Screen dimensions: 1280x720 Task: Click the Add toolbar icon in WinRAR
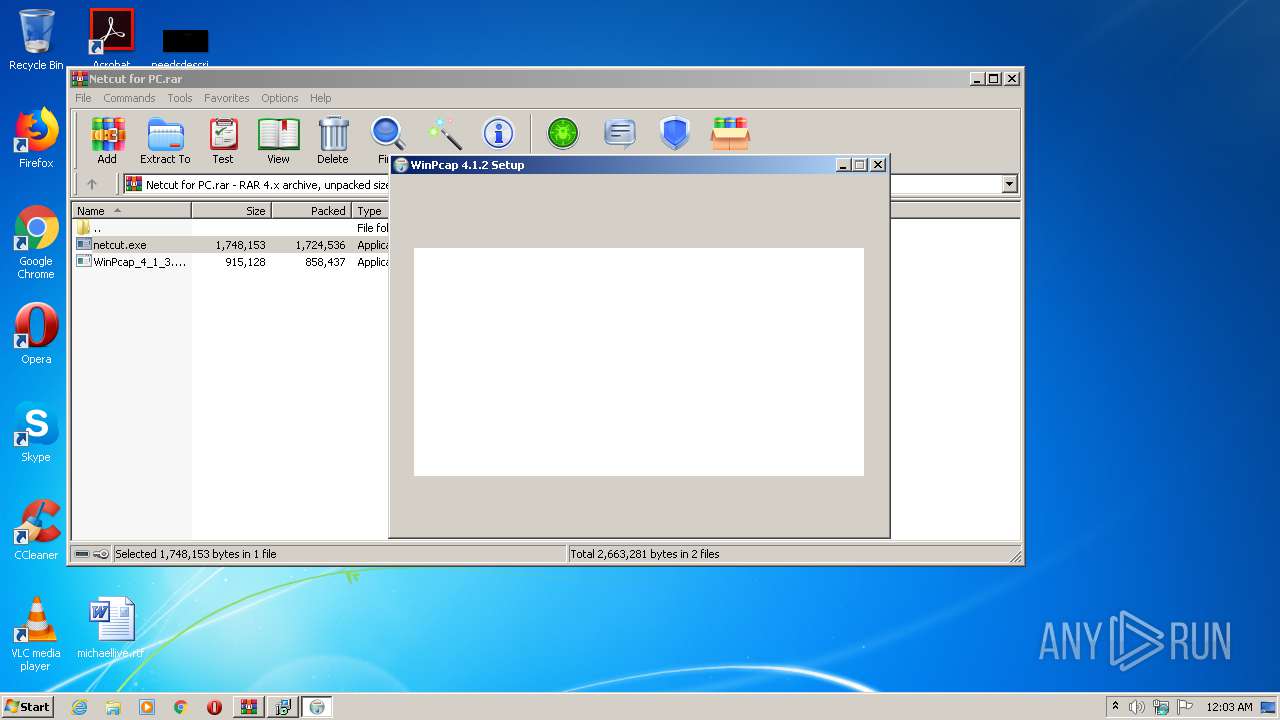(x=107, y=140)
